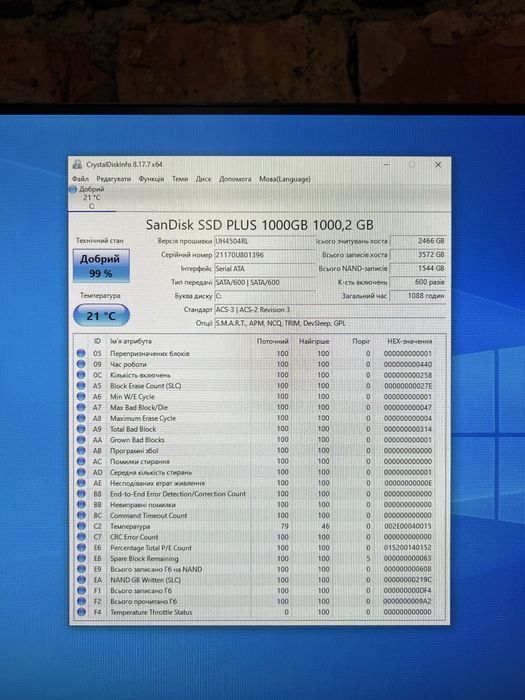Click total NAND writes value 1544 GB
The image size is (525, 700).
click(418, 268)
